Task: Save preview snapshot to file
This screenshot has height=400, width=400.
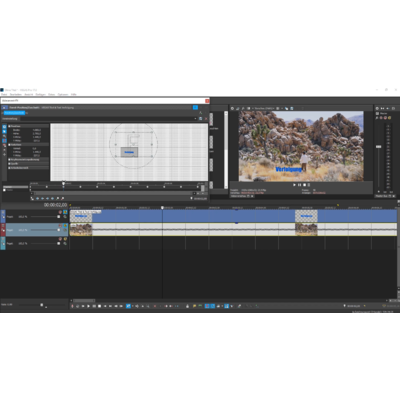Action: pos(292,108)
